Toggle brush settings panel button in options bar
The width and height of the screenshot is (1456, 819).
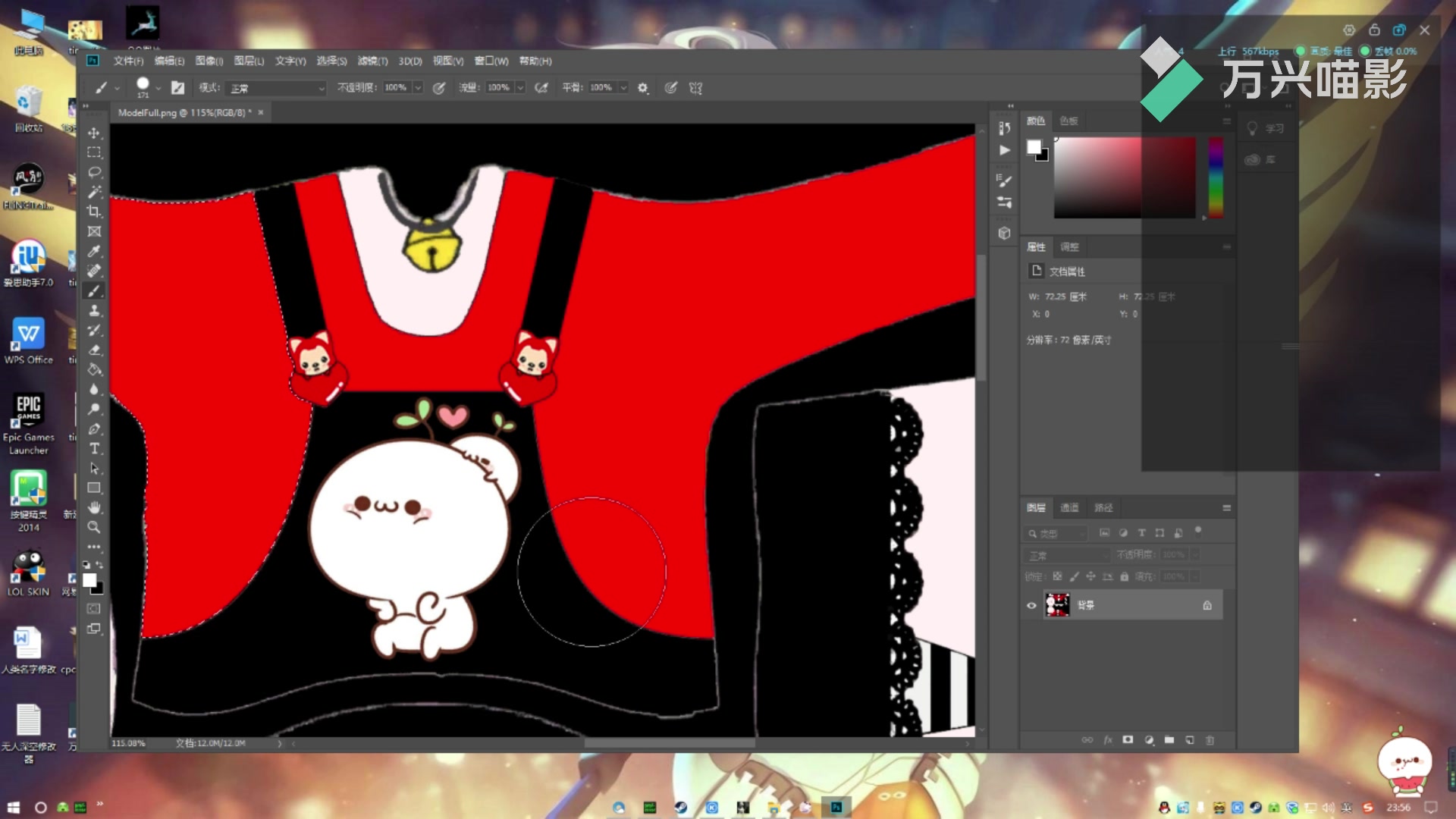tap(177, 88)
